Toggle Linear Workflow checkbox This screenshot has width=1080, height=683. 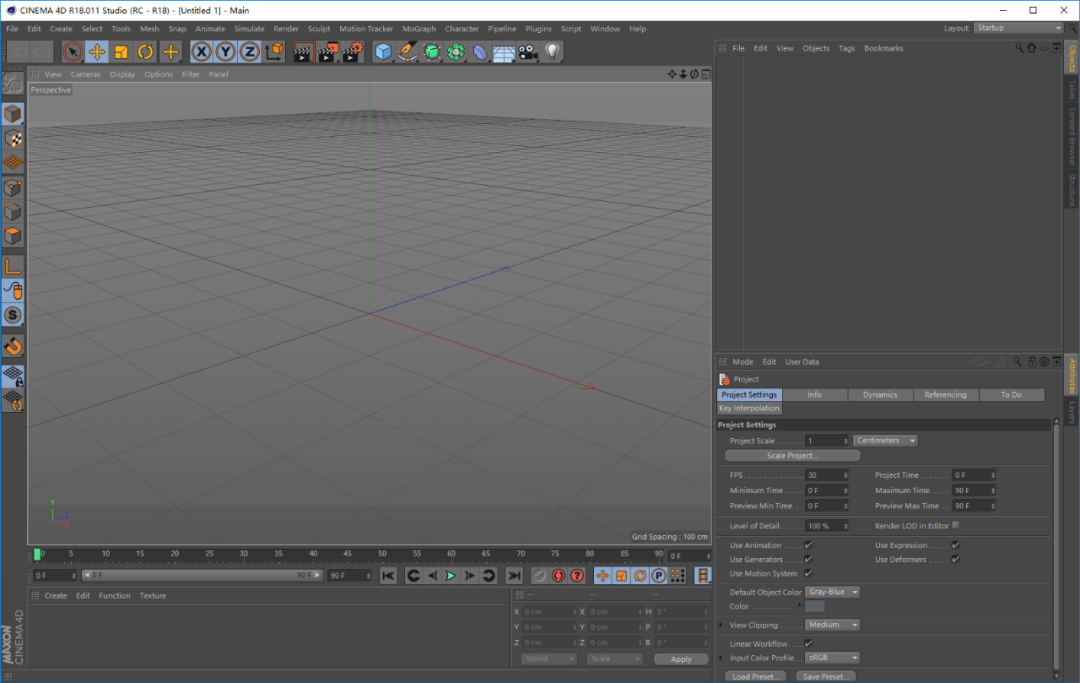[809, 644]
